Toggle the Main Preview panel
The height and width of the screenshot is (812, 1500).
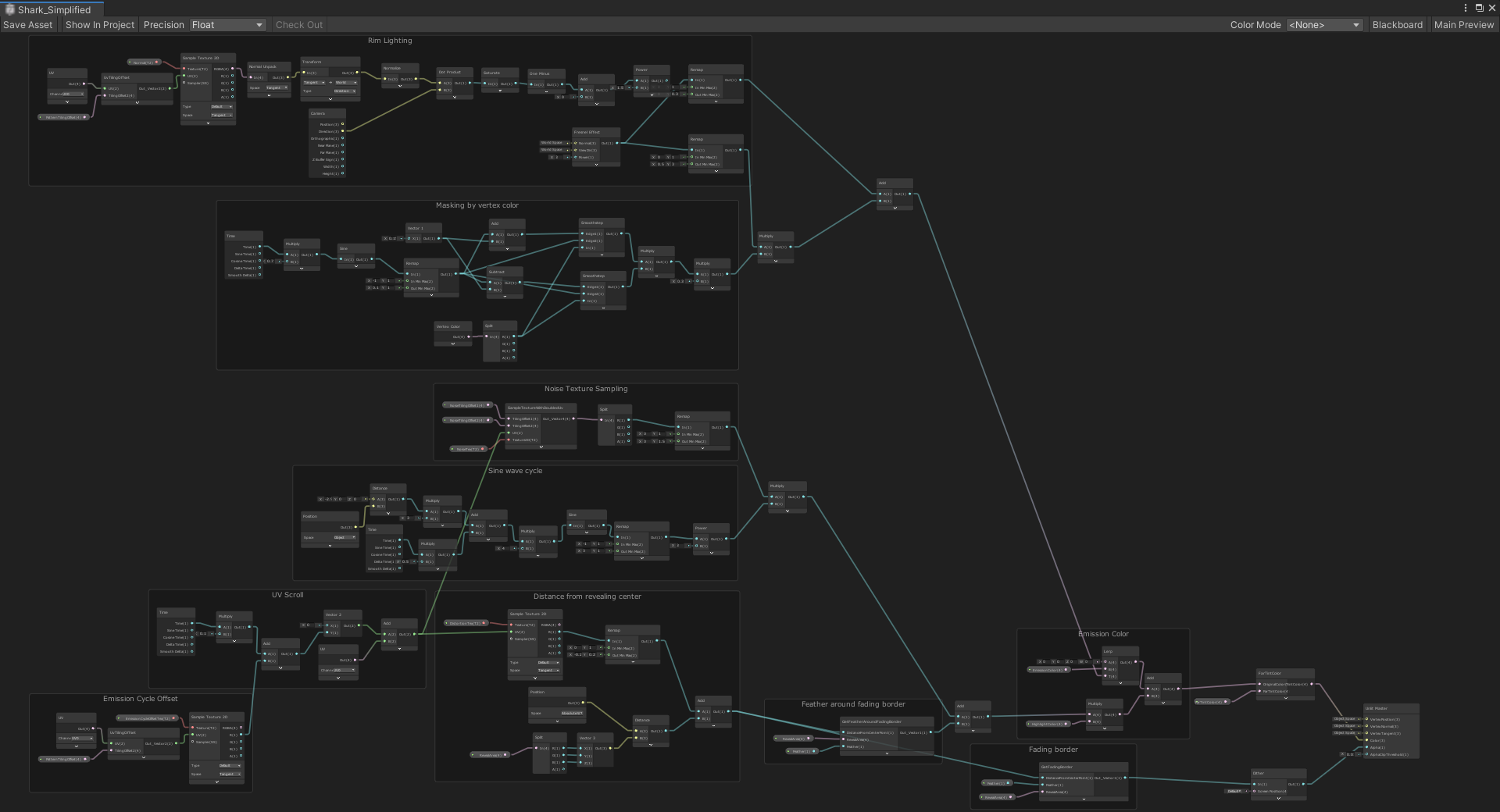(x=1463, y=25)
